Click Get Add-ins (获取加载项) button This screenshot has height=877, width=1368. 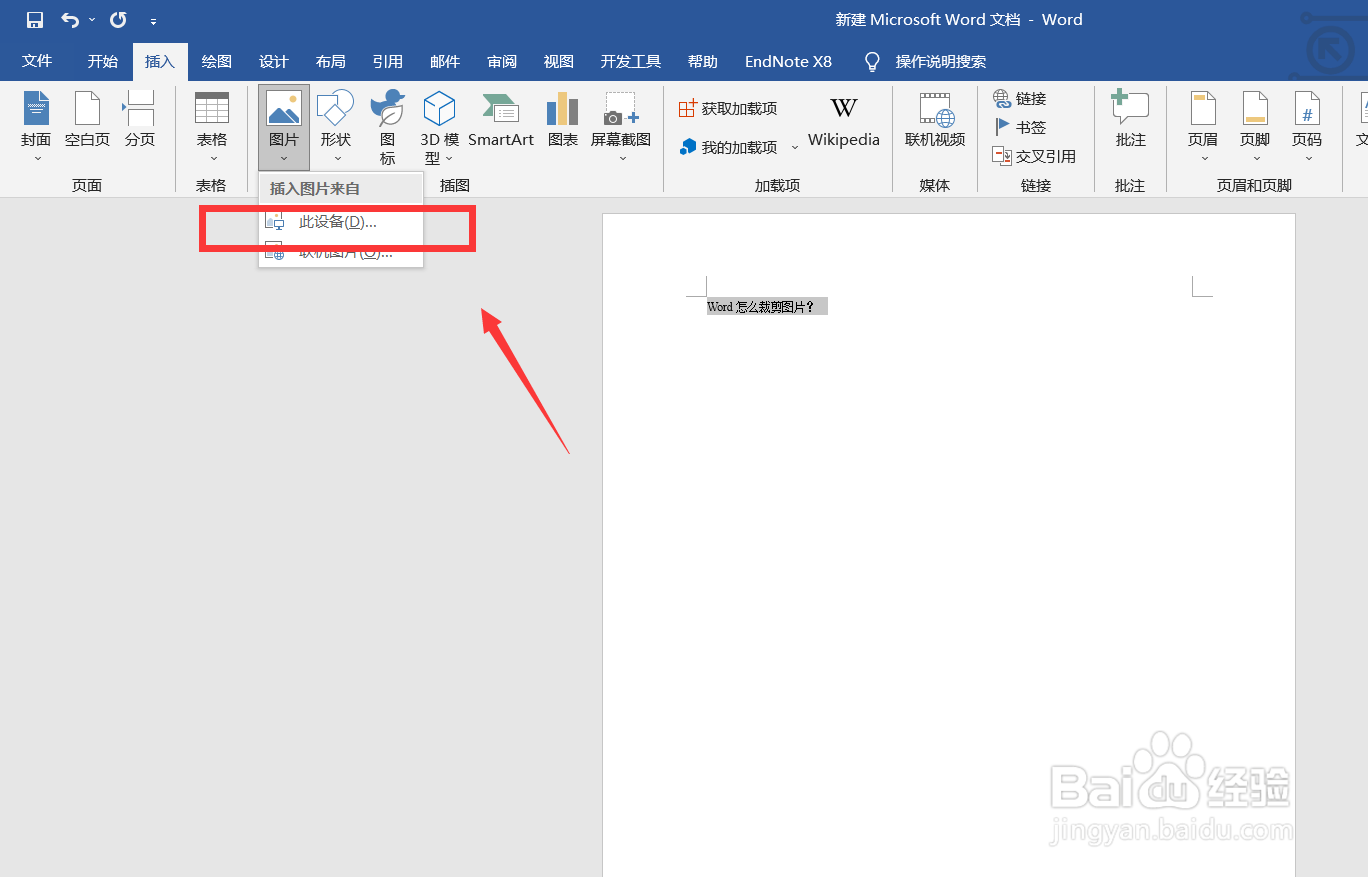[728, 108]
